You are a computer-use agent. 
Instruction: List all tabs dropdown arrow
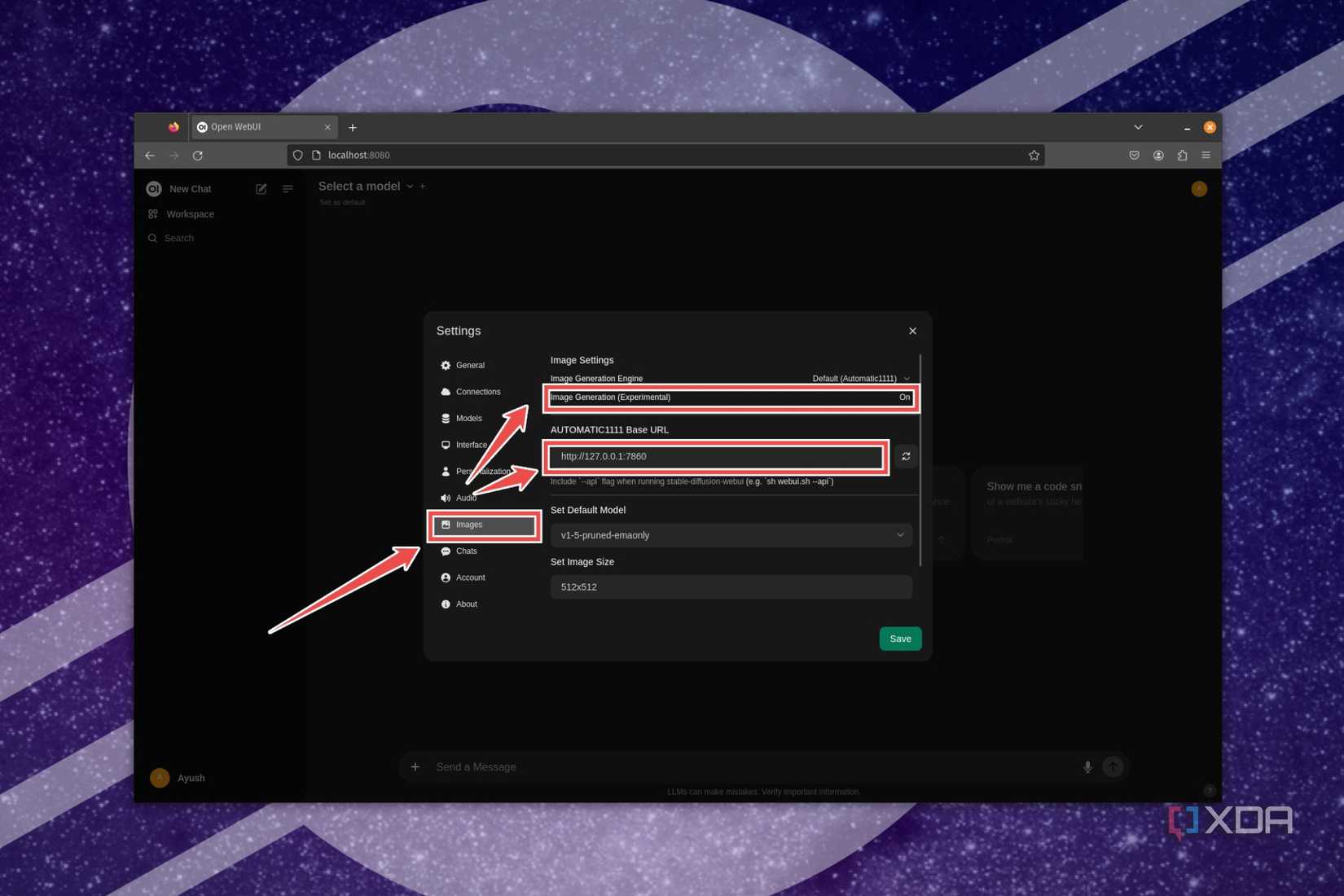point(1138,128)
